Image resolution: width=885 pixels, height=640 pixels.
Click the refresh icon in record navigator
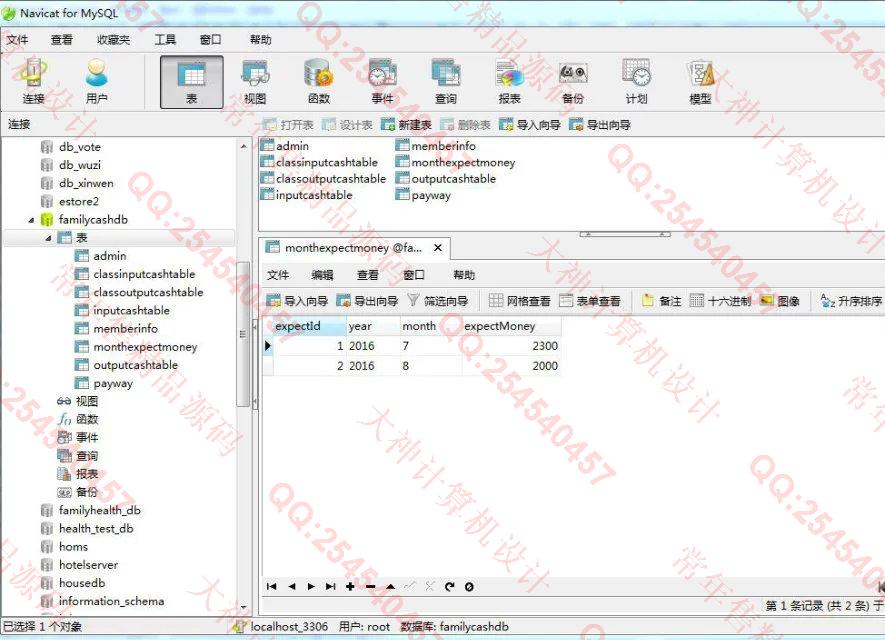tap(449, 587)
